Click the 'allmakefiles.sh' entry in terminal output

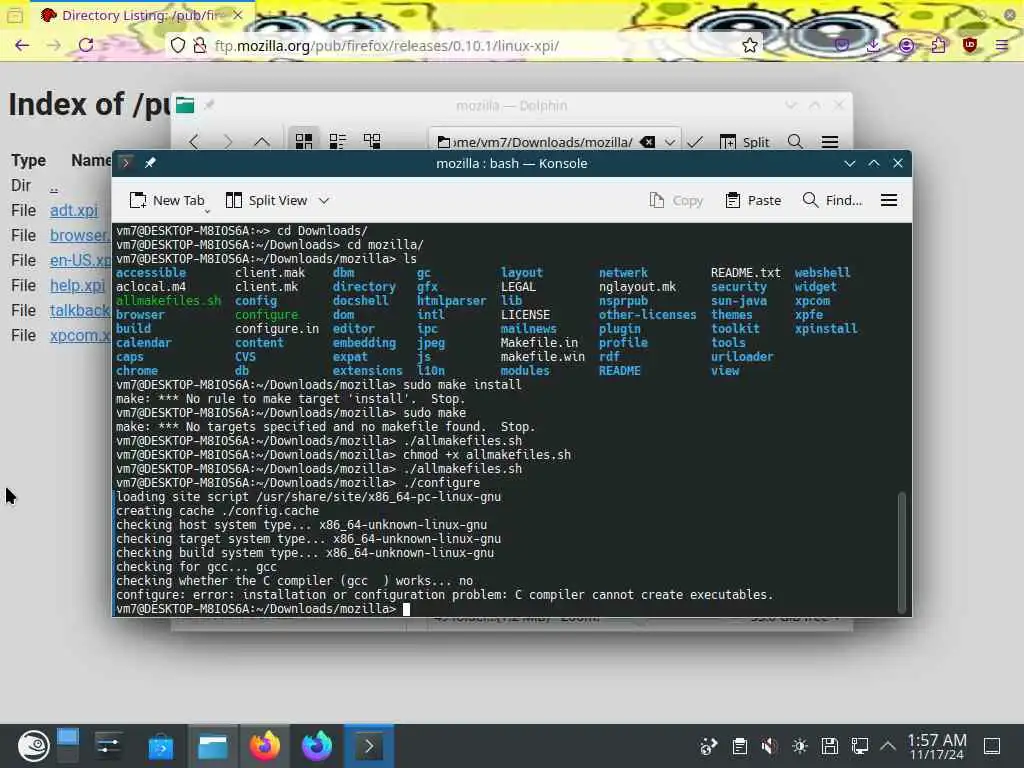pos(168,300)
